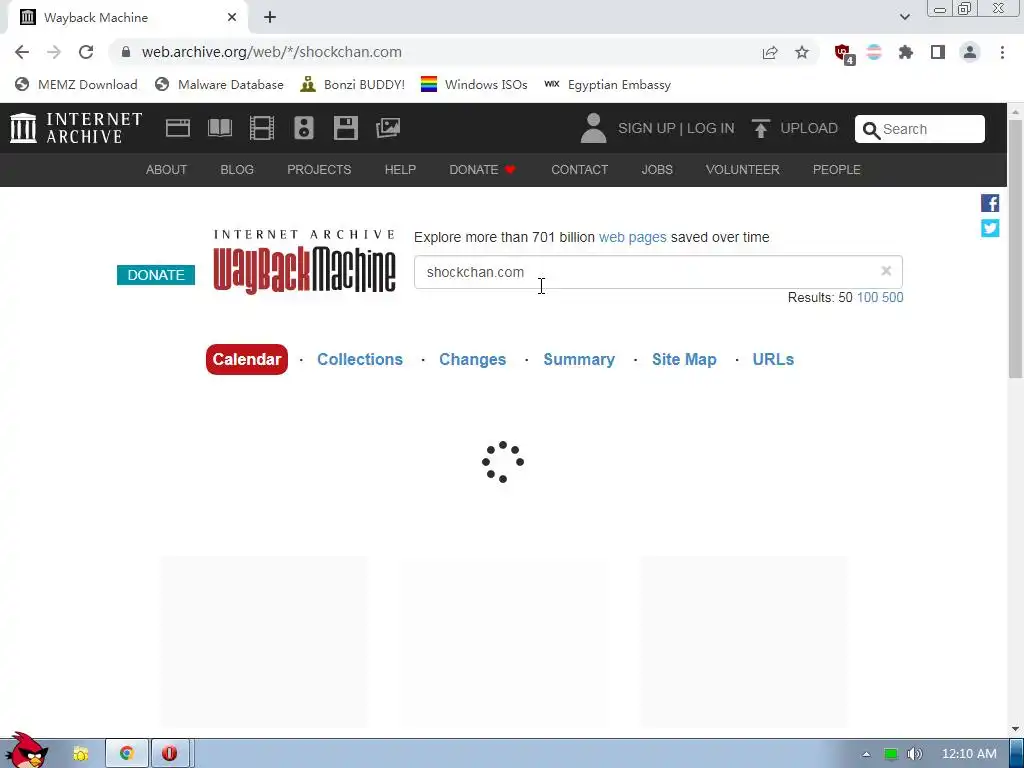Open the Audio (speaker) icon
Screen dimensions: 1024x768
304,128
